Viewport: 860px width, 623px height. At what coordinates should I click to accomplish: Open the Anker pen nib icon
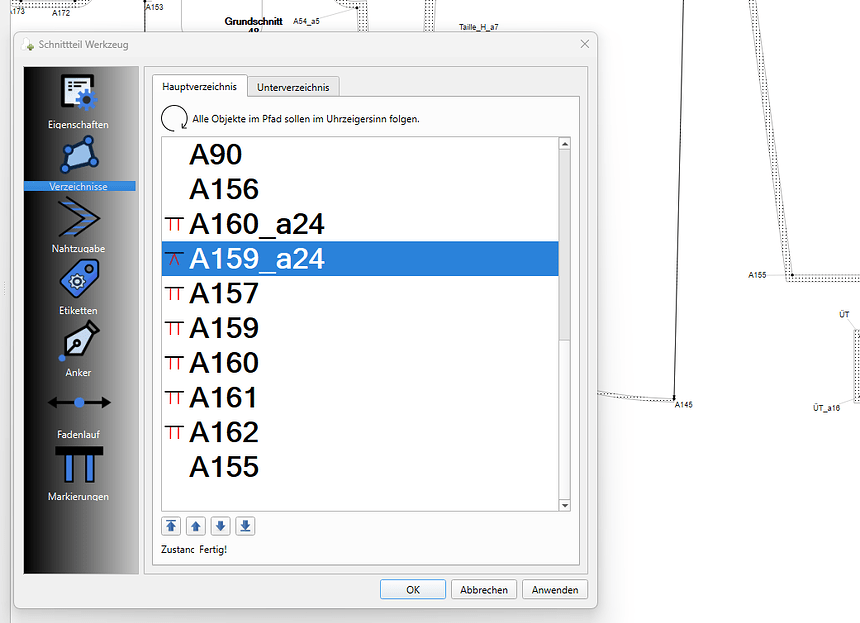pyautogui.click(x=79, y=341)
